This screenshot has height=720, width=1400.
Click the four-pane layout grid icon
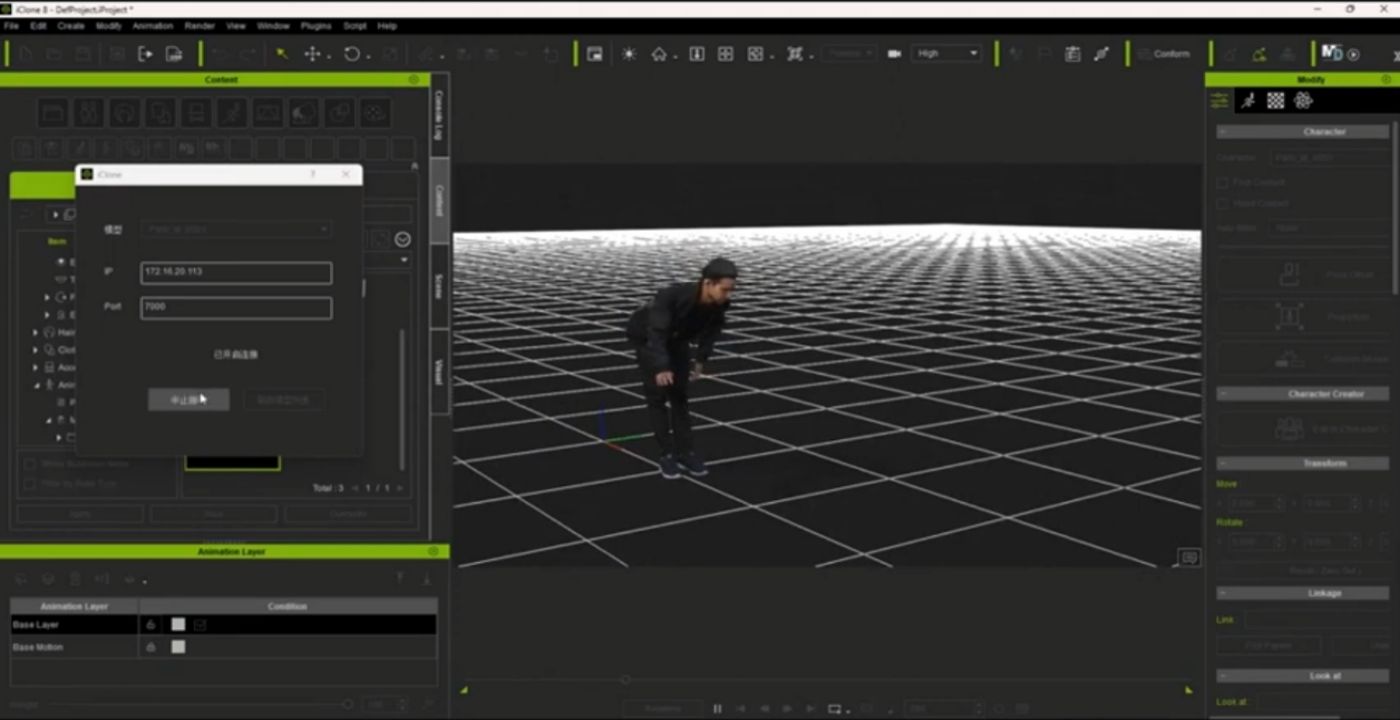[x=726, y=54]
